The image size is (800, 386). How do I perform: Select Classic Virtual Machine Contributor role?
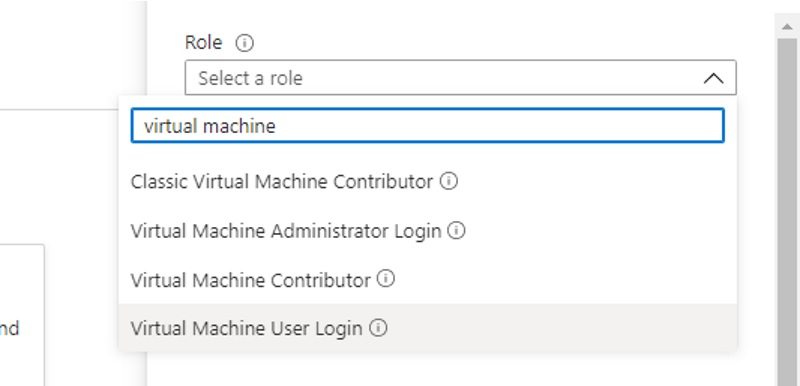point(428,182)
